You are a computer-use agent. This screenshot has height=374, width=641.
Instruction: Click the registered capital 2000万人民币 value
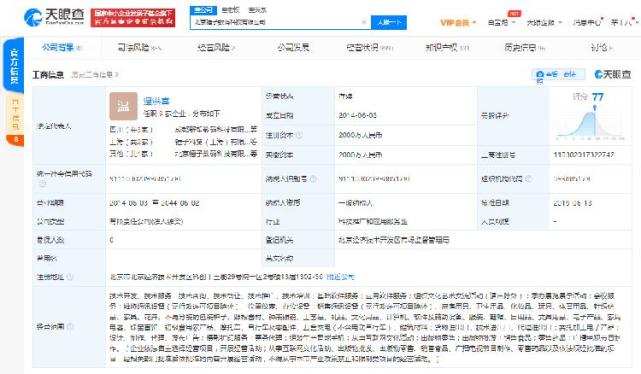point(360,135)
